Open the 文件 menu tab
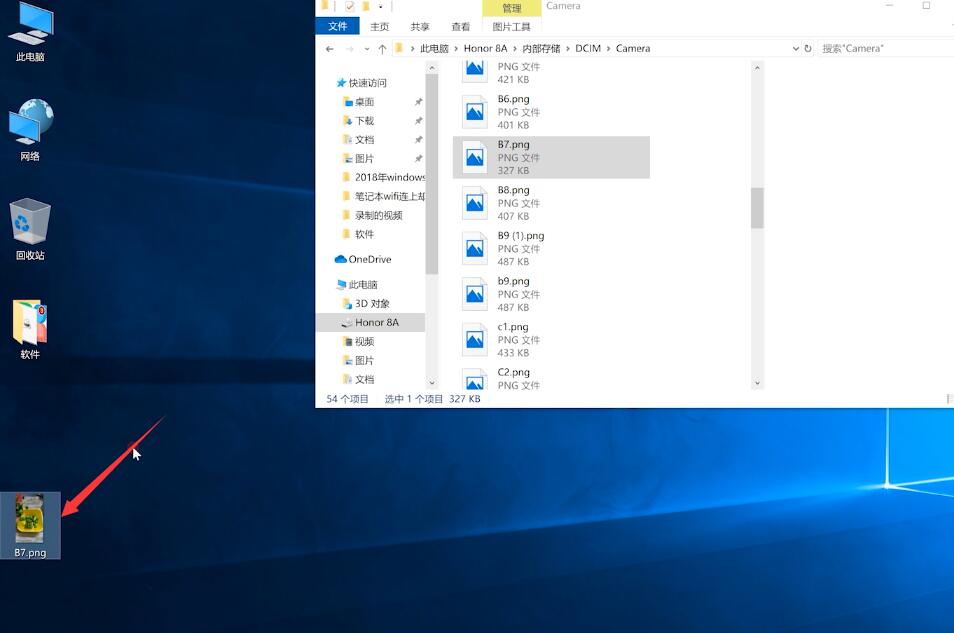954x633 pixels. [337, 26]
